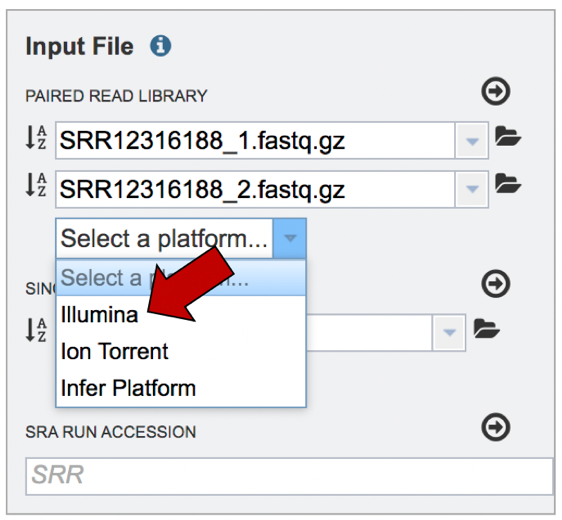Expand the SRR12316188_1.fastq.gz dropdown arrow
The width and height of the screenshot is (562, 520).
[472, 141]
